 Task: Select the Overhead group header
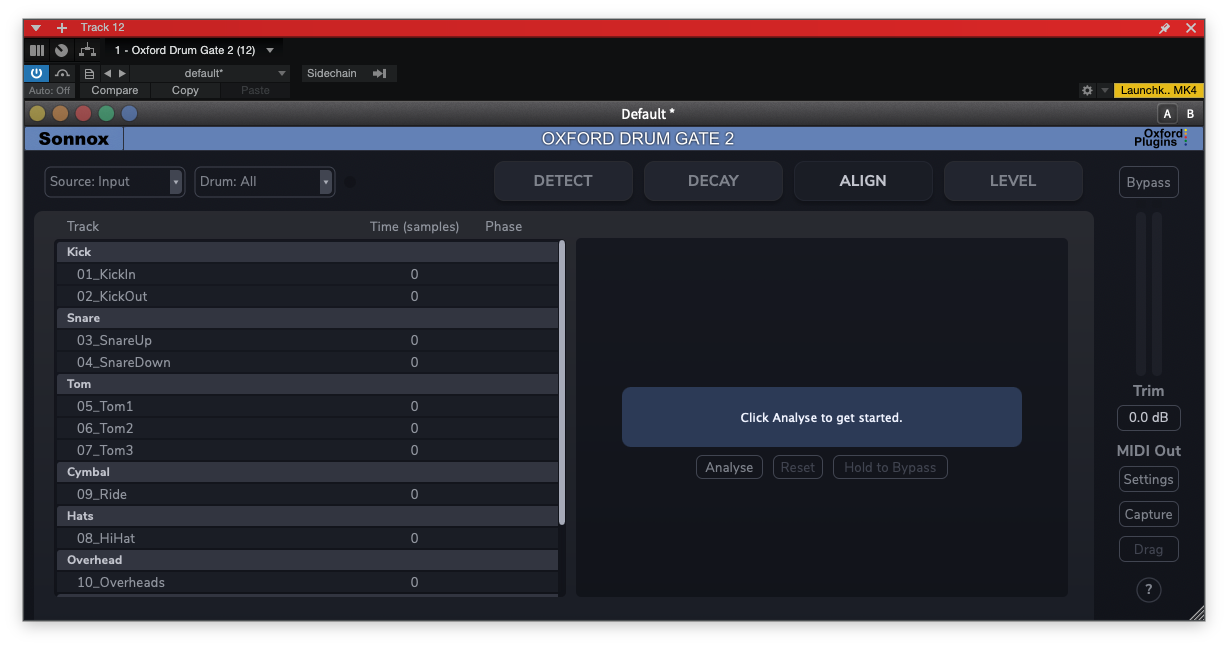(307, 560)
